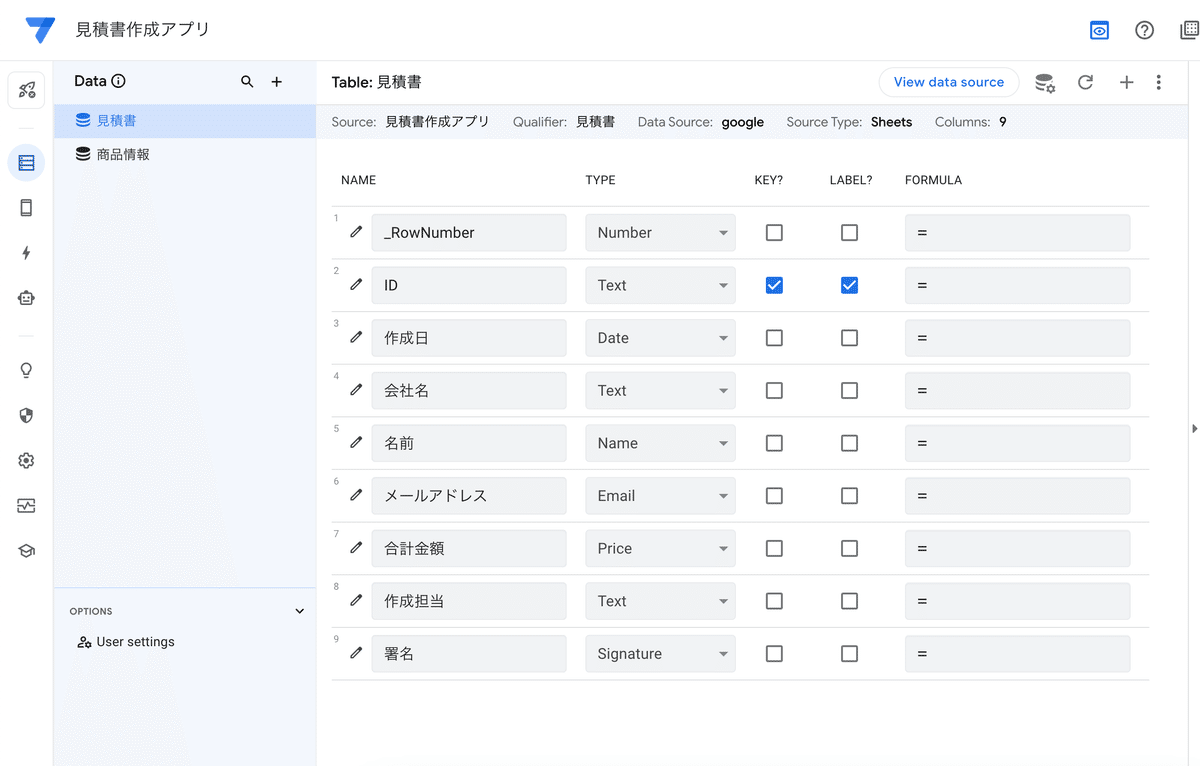Check KEY checkbox for 署名
The width and height of the screenshot is (1200, 766).
coord(774,653)
